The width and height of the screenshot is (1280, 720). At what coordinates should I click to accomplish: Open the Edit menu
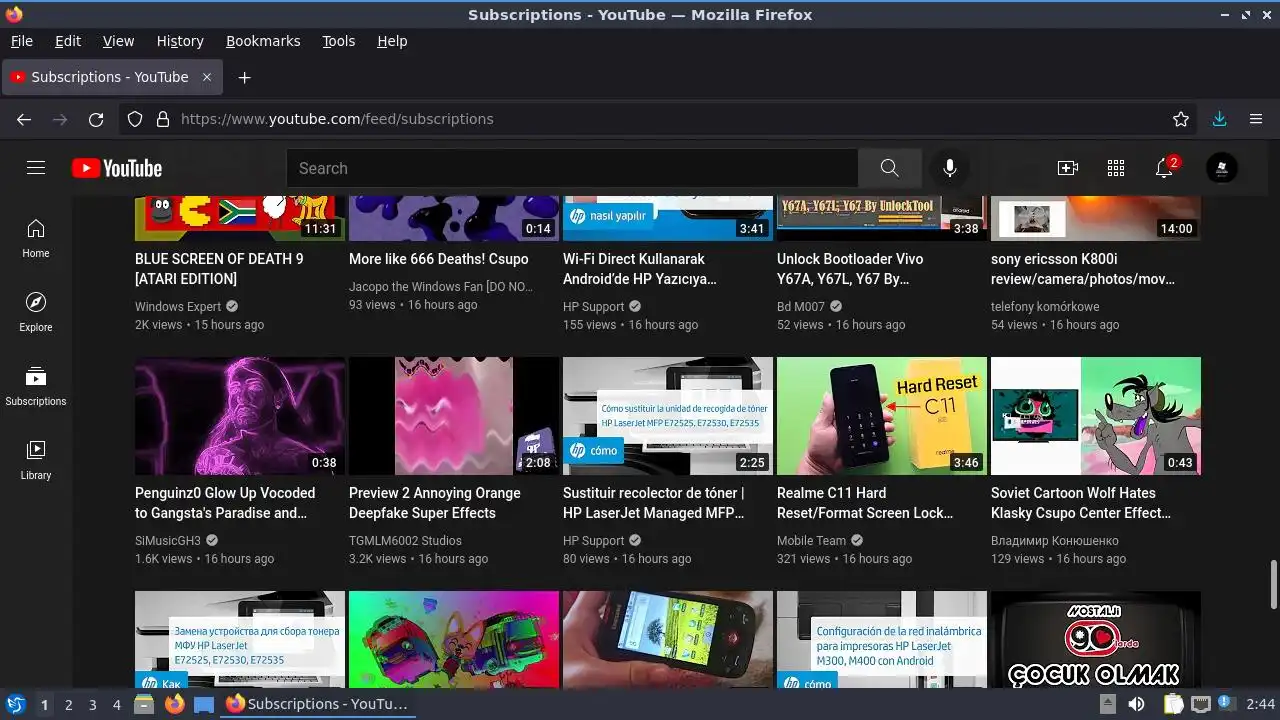tap(68, 41)
